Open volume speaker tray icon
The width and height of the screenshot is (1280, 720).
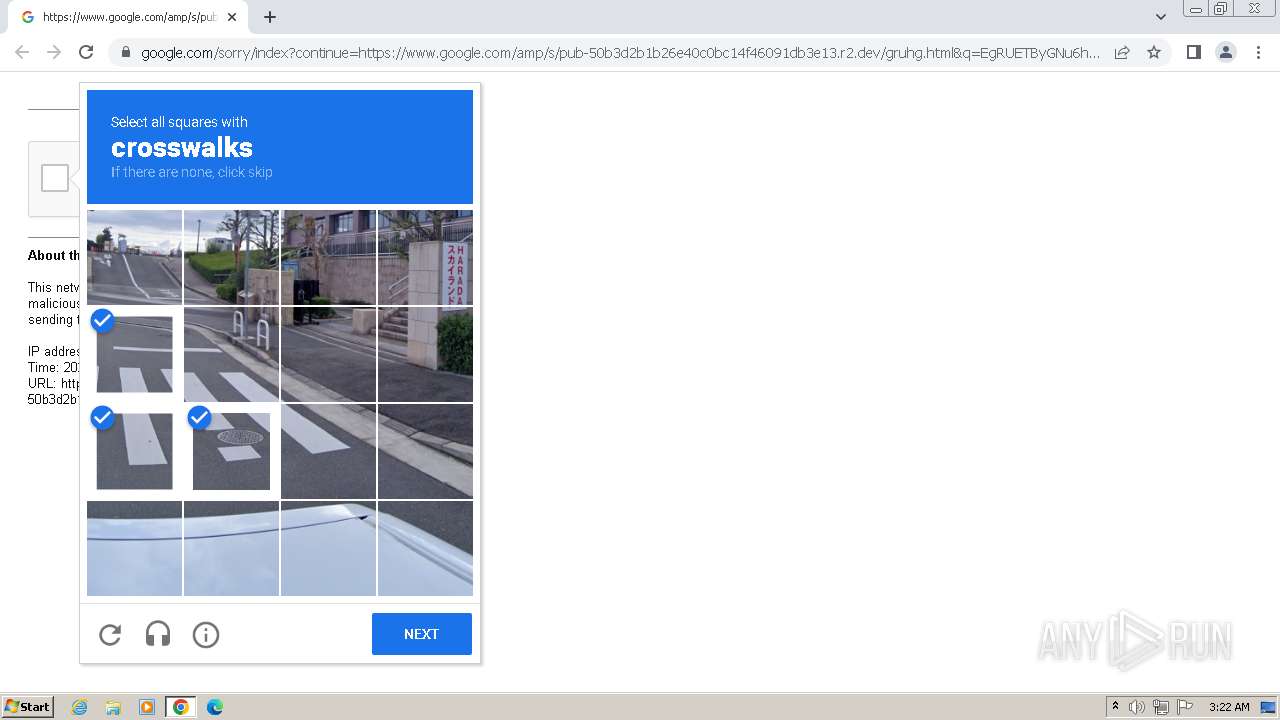(x=1137, y=707)
